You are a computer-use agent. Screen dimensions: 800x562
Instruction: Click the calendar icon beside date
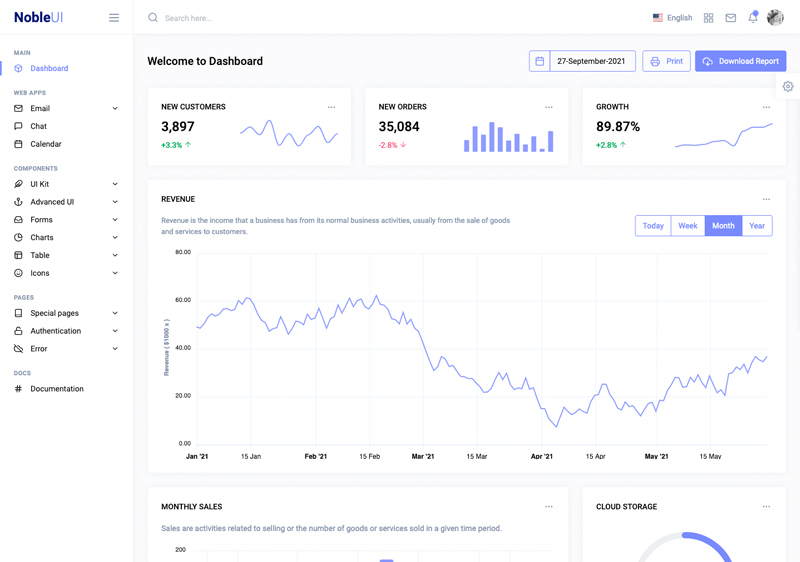tap(540, 61)
